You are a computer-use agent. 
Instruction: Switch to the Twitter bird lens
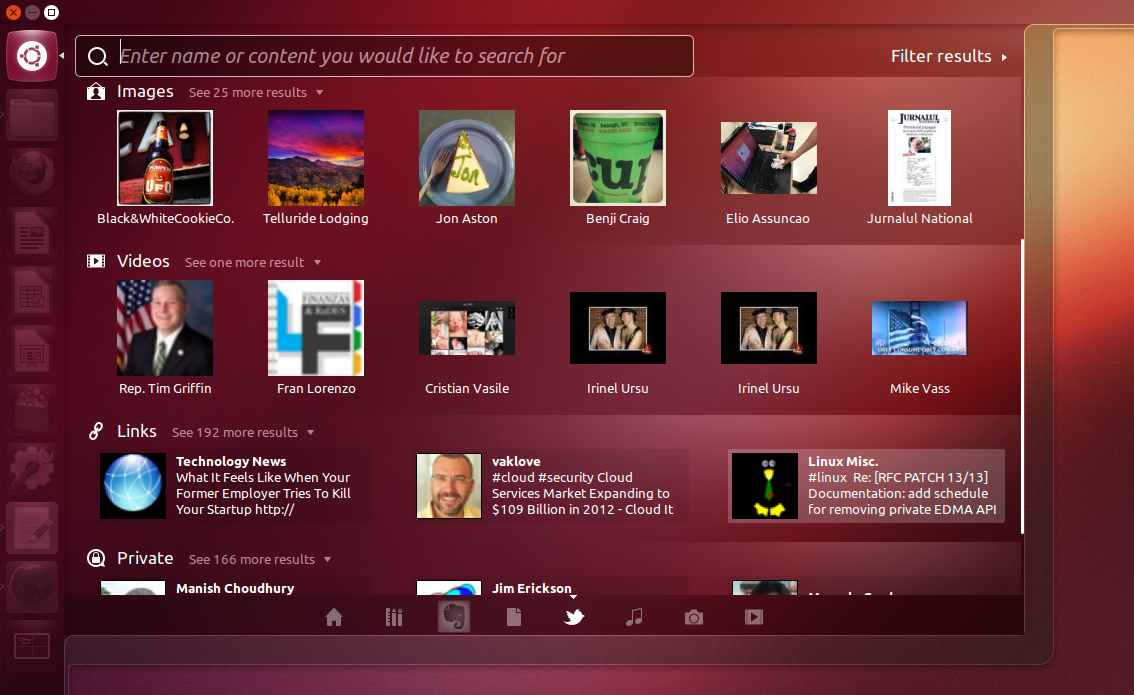[574, 617]
